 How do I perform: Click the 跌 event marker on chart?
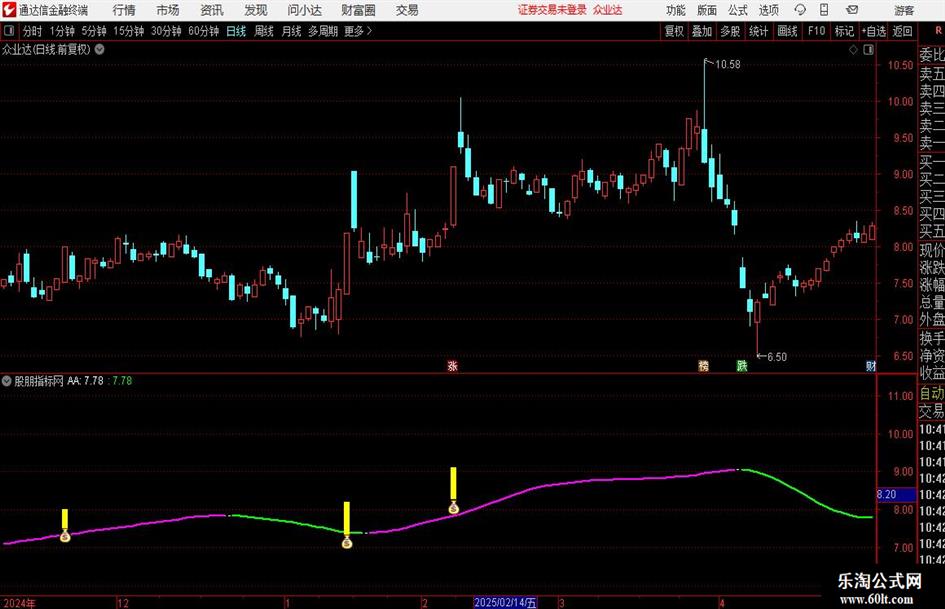[742, 366]
